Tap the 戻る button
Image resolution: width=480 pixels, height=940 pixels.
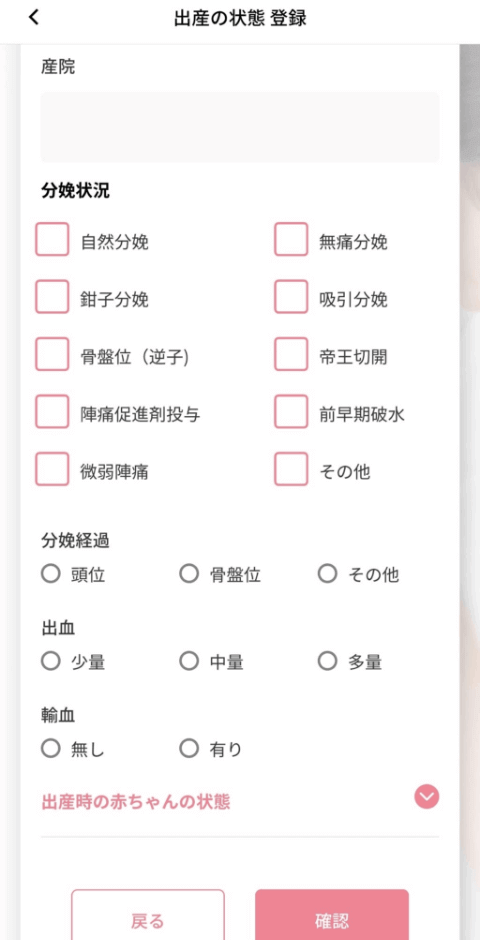pyautogui.click(x=148, y=917)
